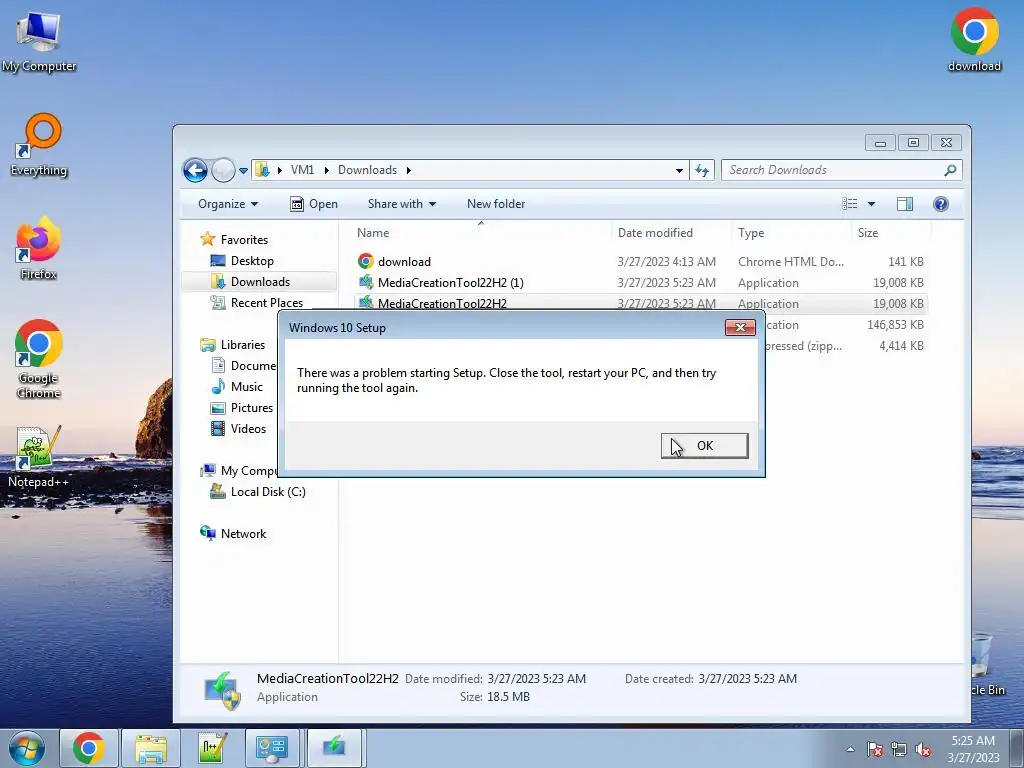Toggle the preview pane icon

tap(904, 204)
